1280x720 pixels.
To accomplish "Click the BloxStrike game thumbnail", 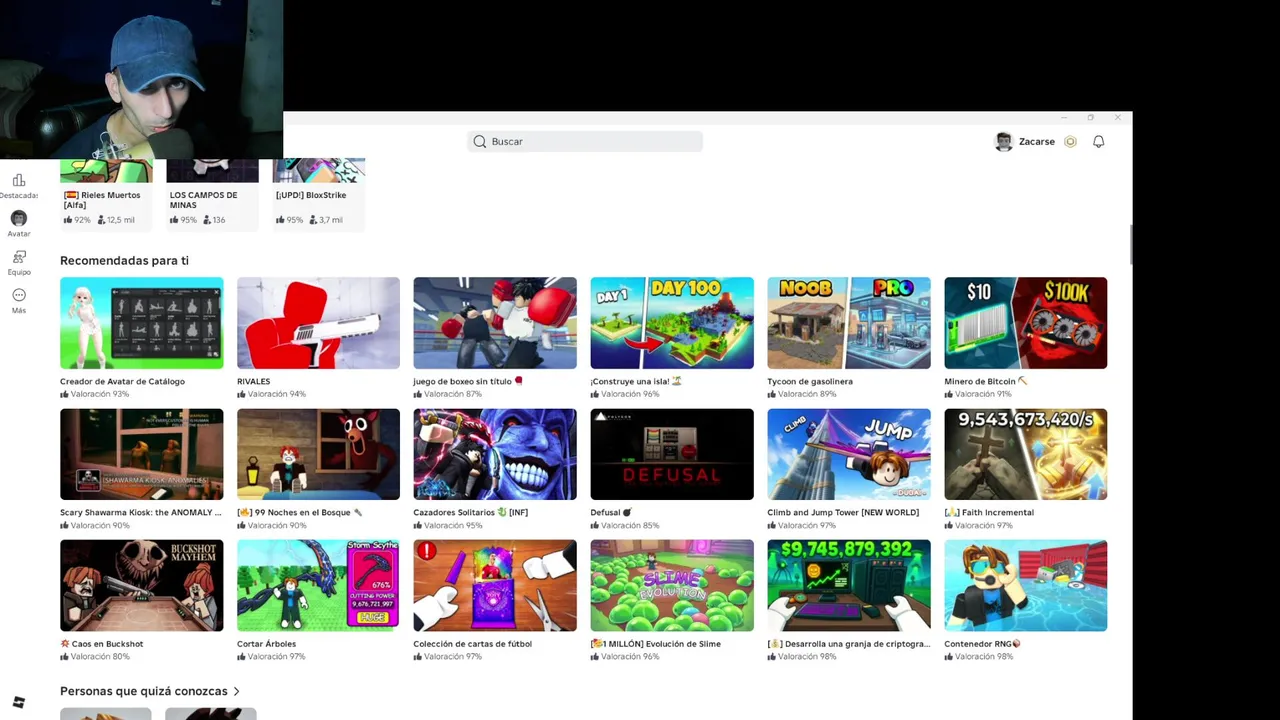I will point(319,170).
